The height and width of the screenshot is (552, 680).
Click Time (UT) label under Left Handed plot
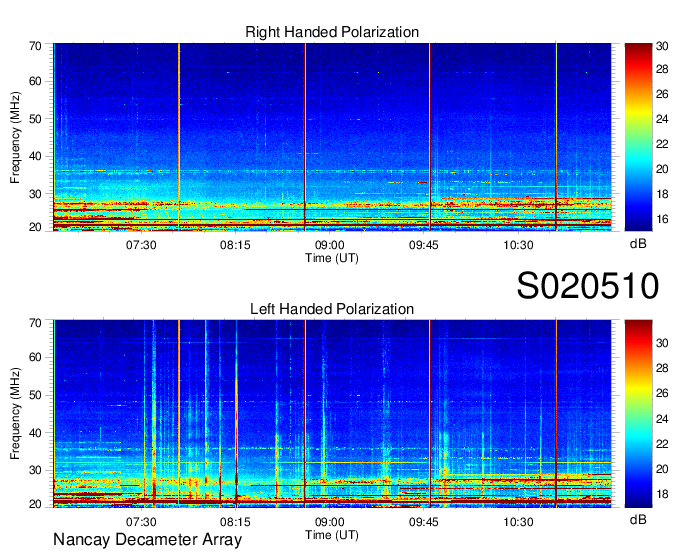pyautogui.click(x=332, y=535)
